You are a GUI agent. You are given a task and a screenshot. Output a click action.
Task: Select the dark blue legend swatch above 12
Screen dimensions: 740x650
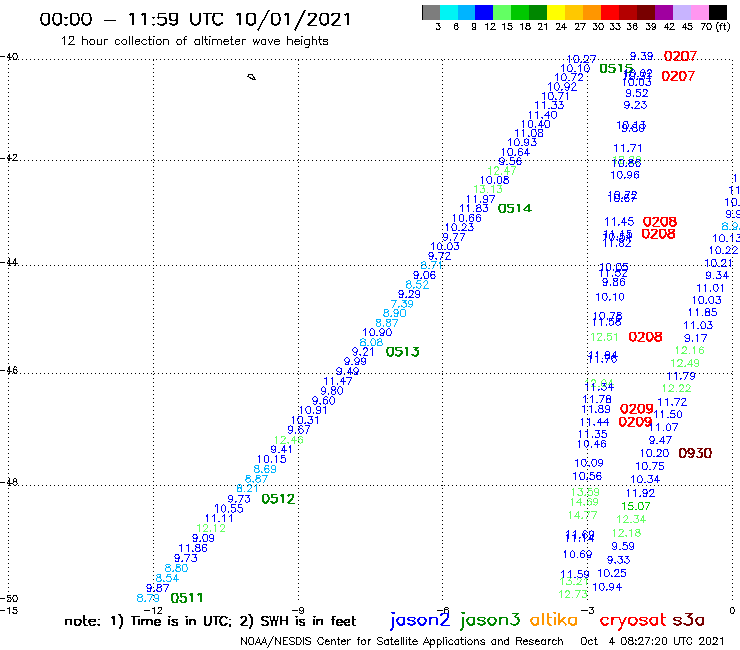(x=484, y=12)
